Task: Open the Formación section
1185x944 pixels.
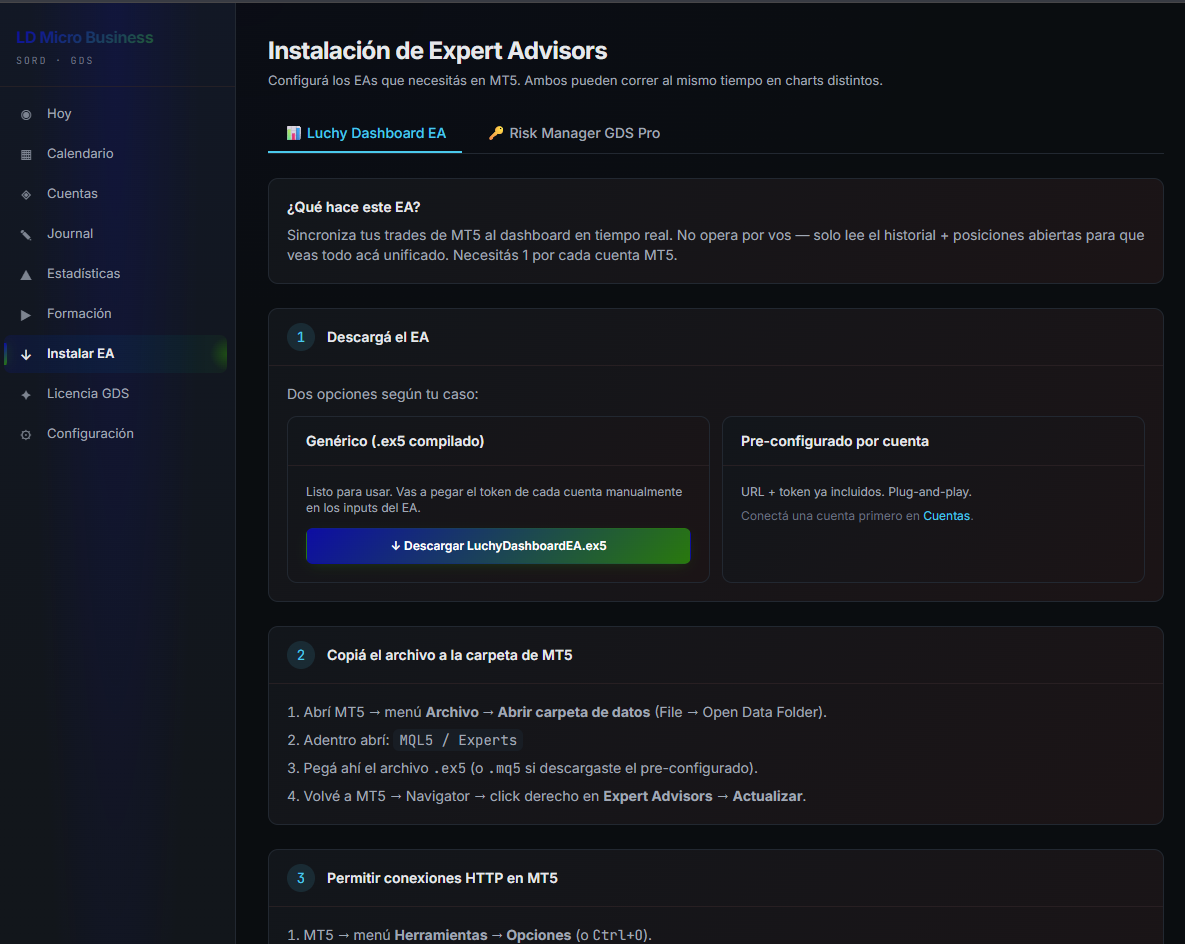Action: (116, 314)
